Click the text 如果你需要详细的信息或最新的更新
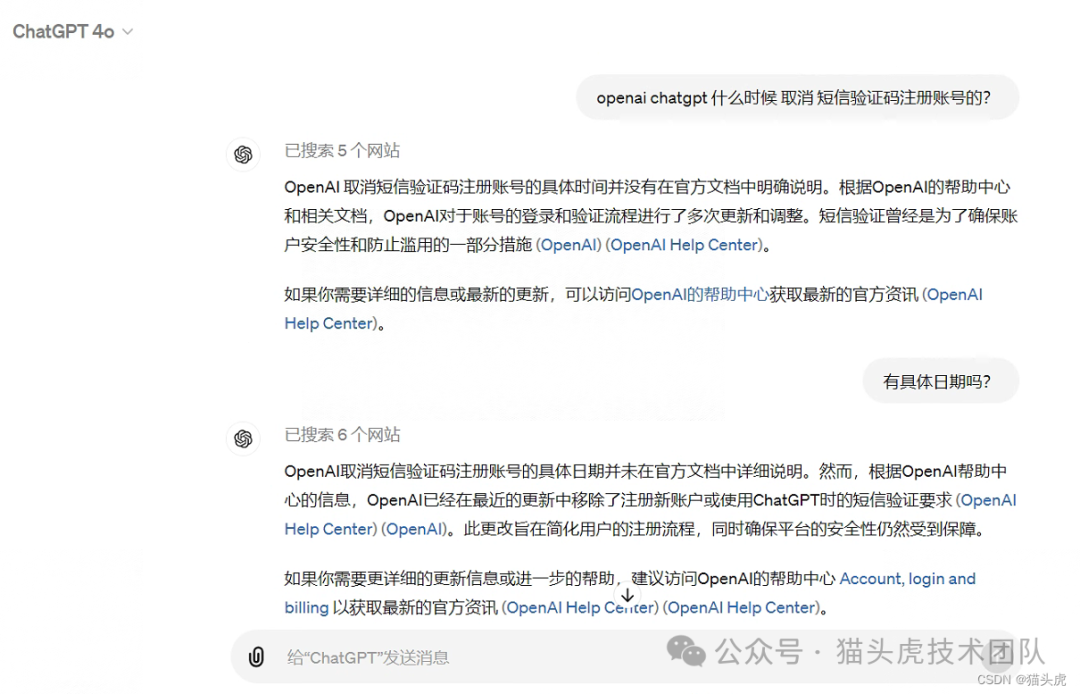 pyautogui.click(x=416, y=295)
